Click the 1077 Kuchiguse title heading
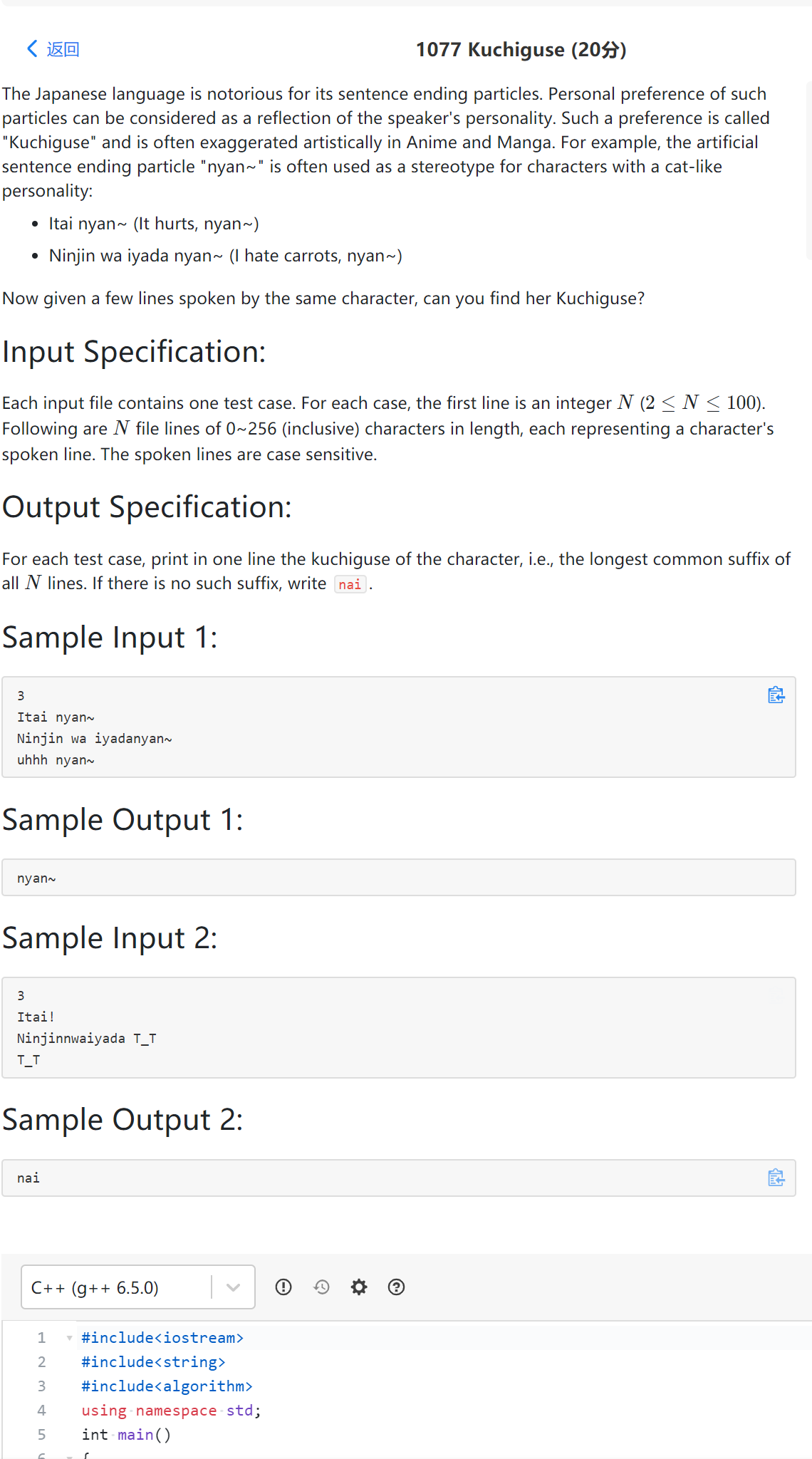 (521, 49)
